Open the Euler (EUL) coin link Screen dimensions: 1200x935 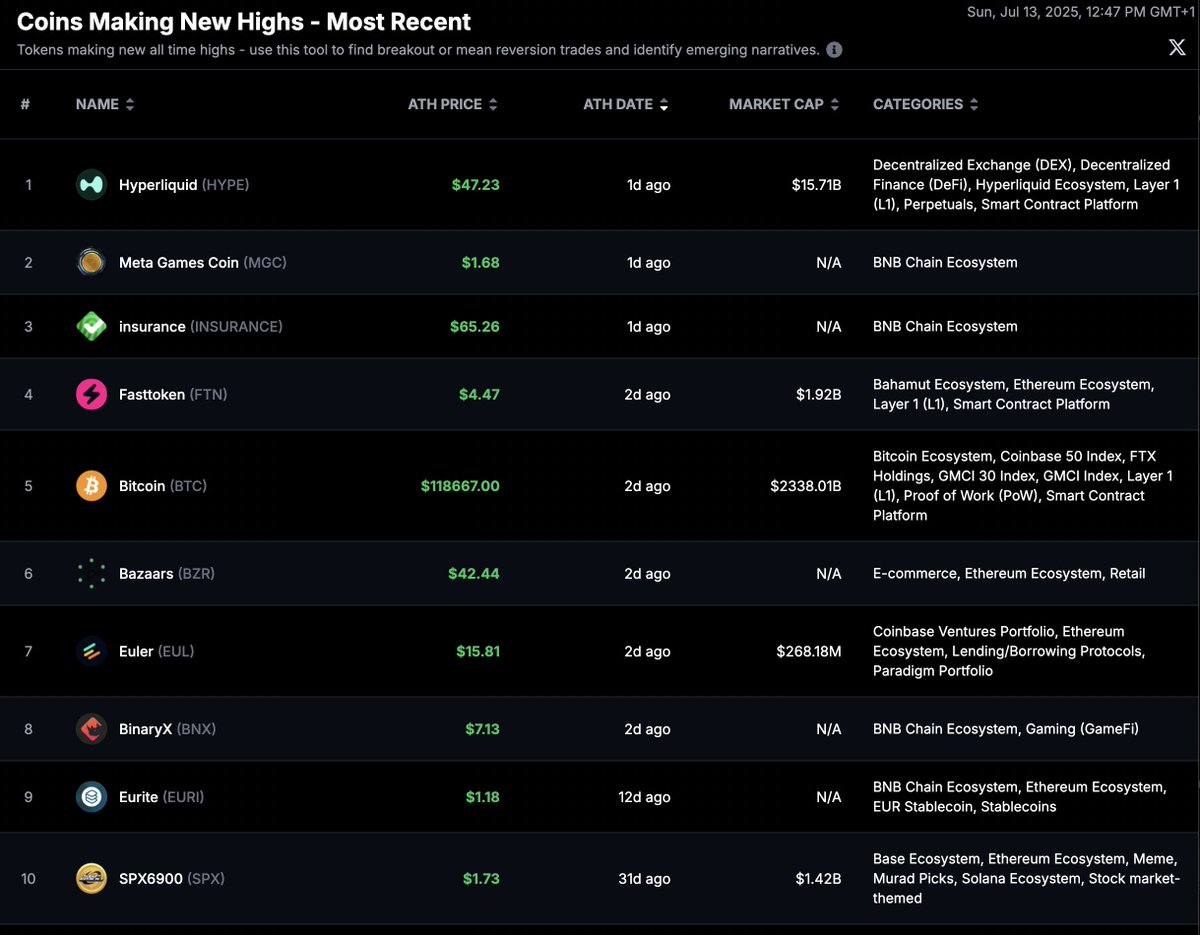click(157, 652)
